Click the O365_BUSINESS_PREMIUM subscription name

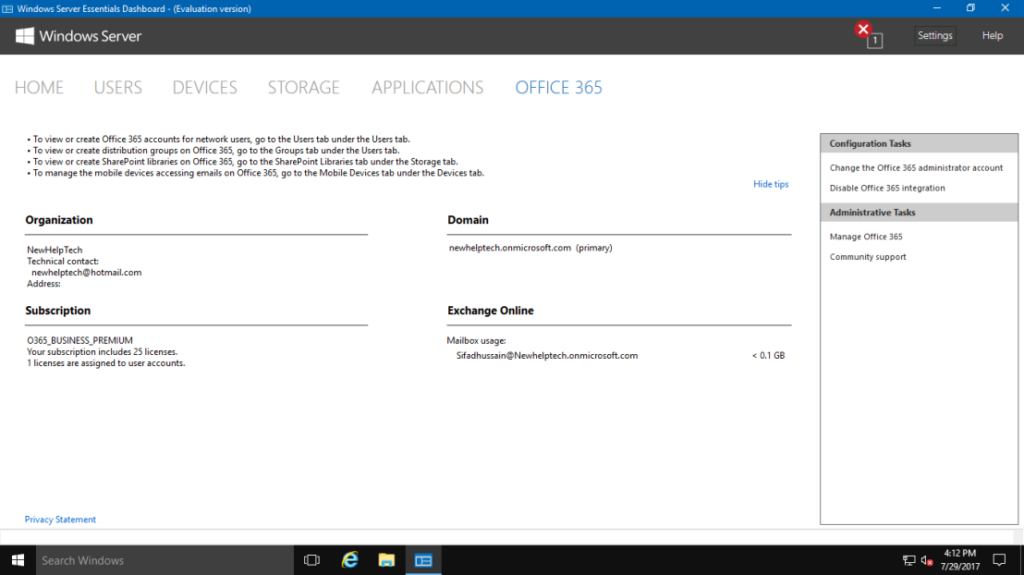[x=80, y=340]
